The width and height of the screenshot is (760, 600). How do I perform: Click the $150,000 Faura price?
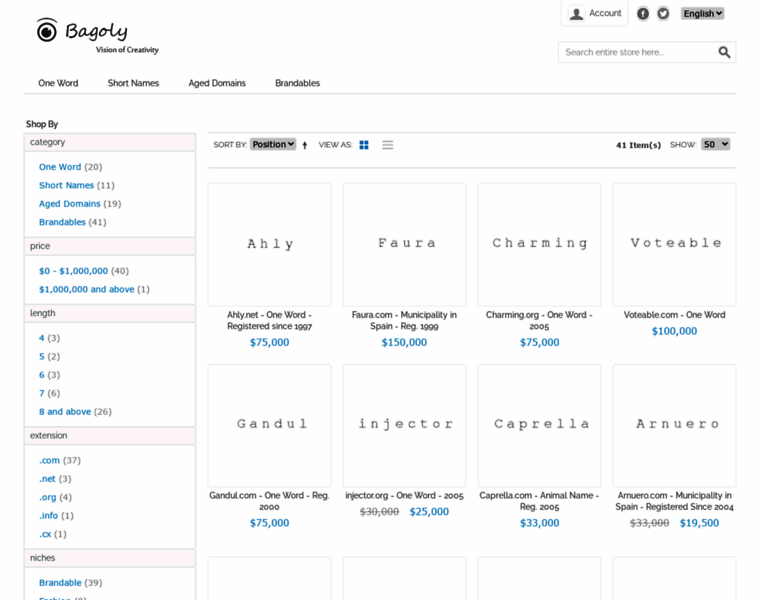tap(404, 343)
